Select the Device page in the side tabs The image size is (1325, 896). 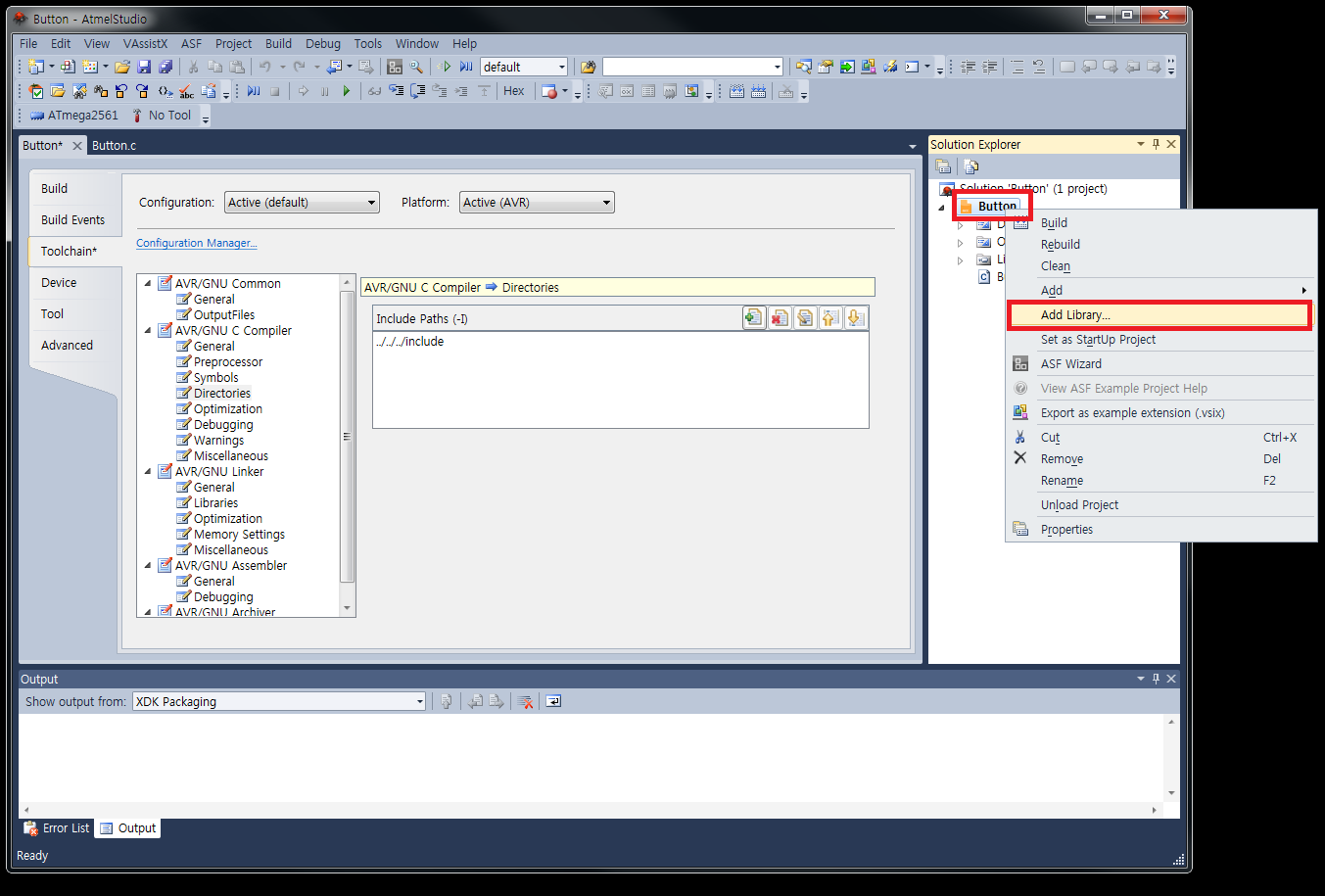(59, 283)
